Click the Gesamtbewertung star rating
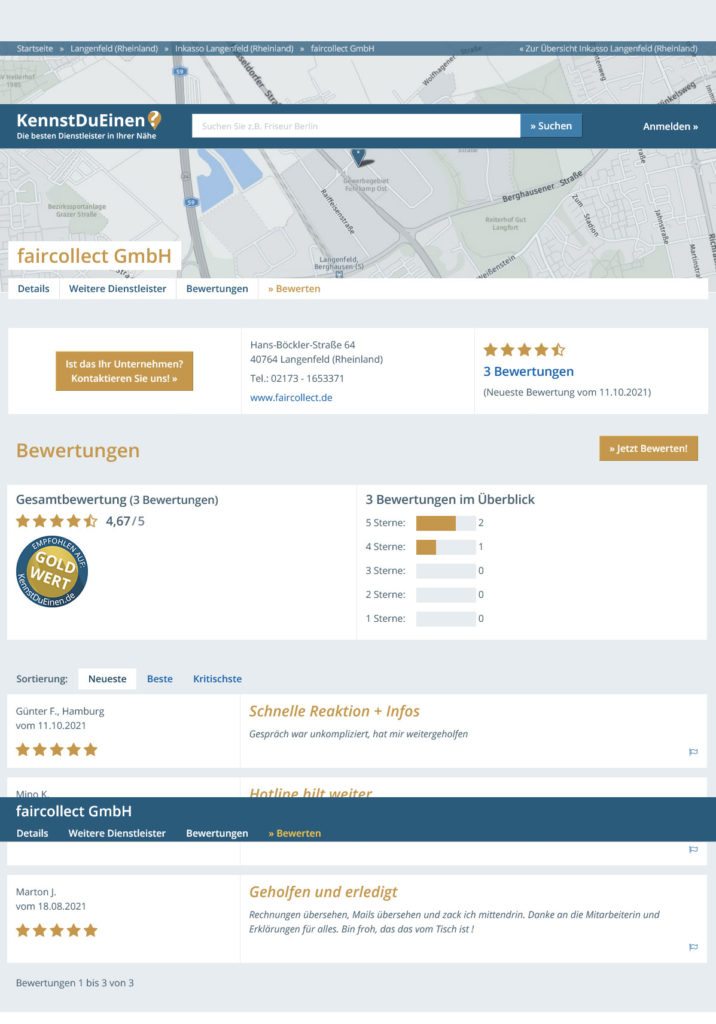Image resolution: width=716 pixels, height=1024 pixels. [57, 521]
